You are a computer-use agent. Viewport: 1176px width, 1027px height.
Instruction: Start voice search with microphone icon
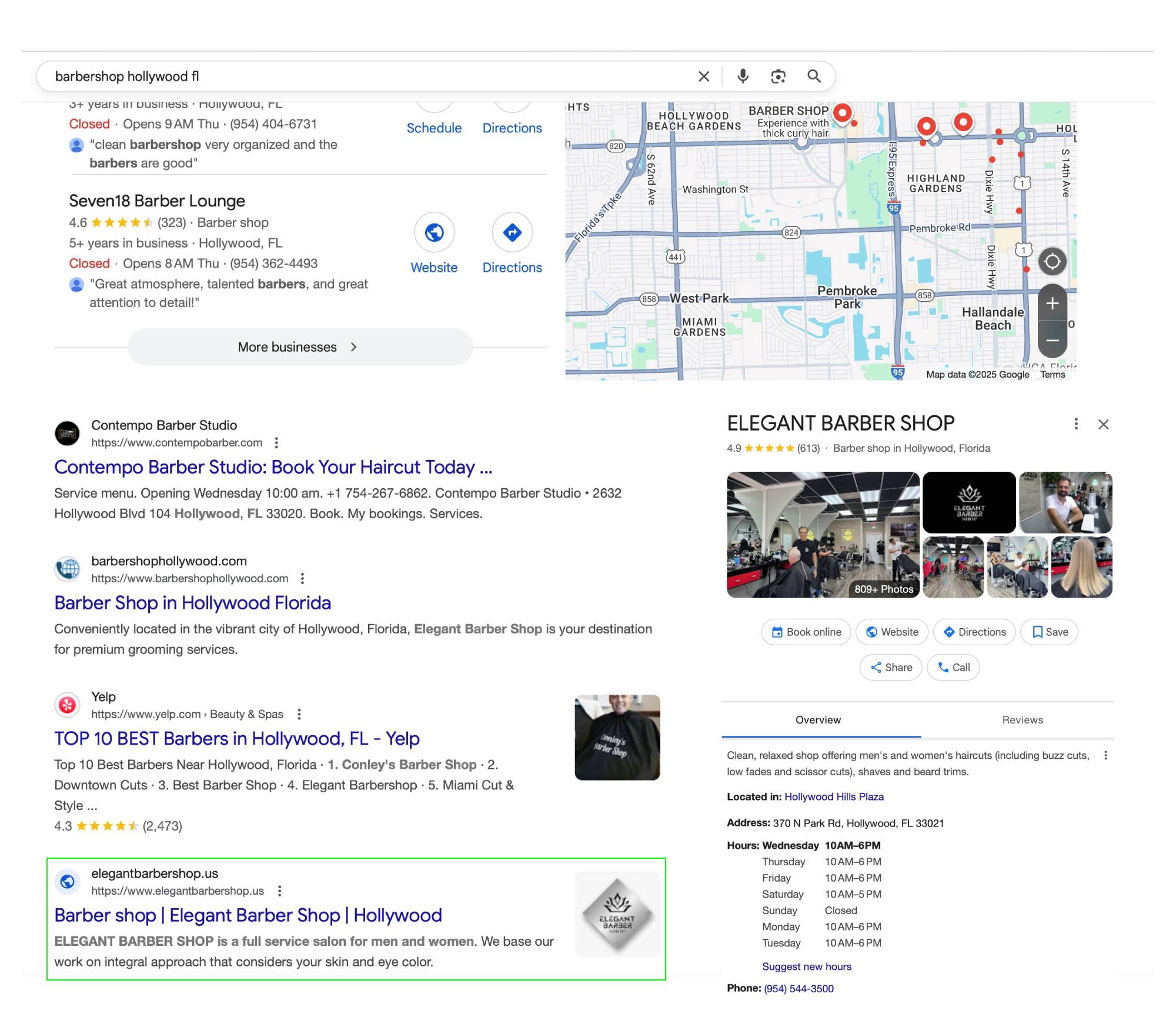pos(743,76)
